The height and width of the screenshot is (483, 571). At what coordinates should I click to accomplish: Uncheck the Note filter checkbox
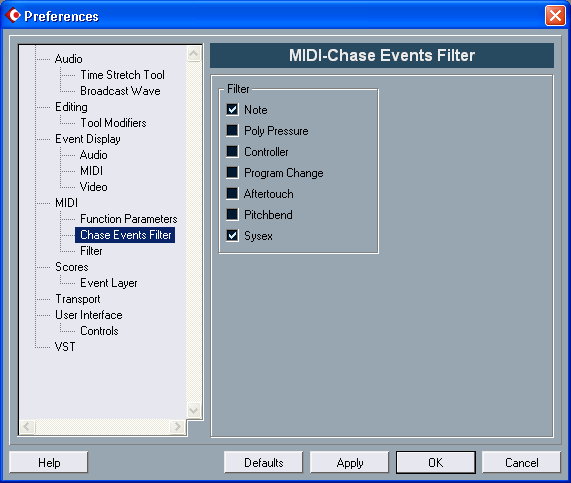(232, 109)
